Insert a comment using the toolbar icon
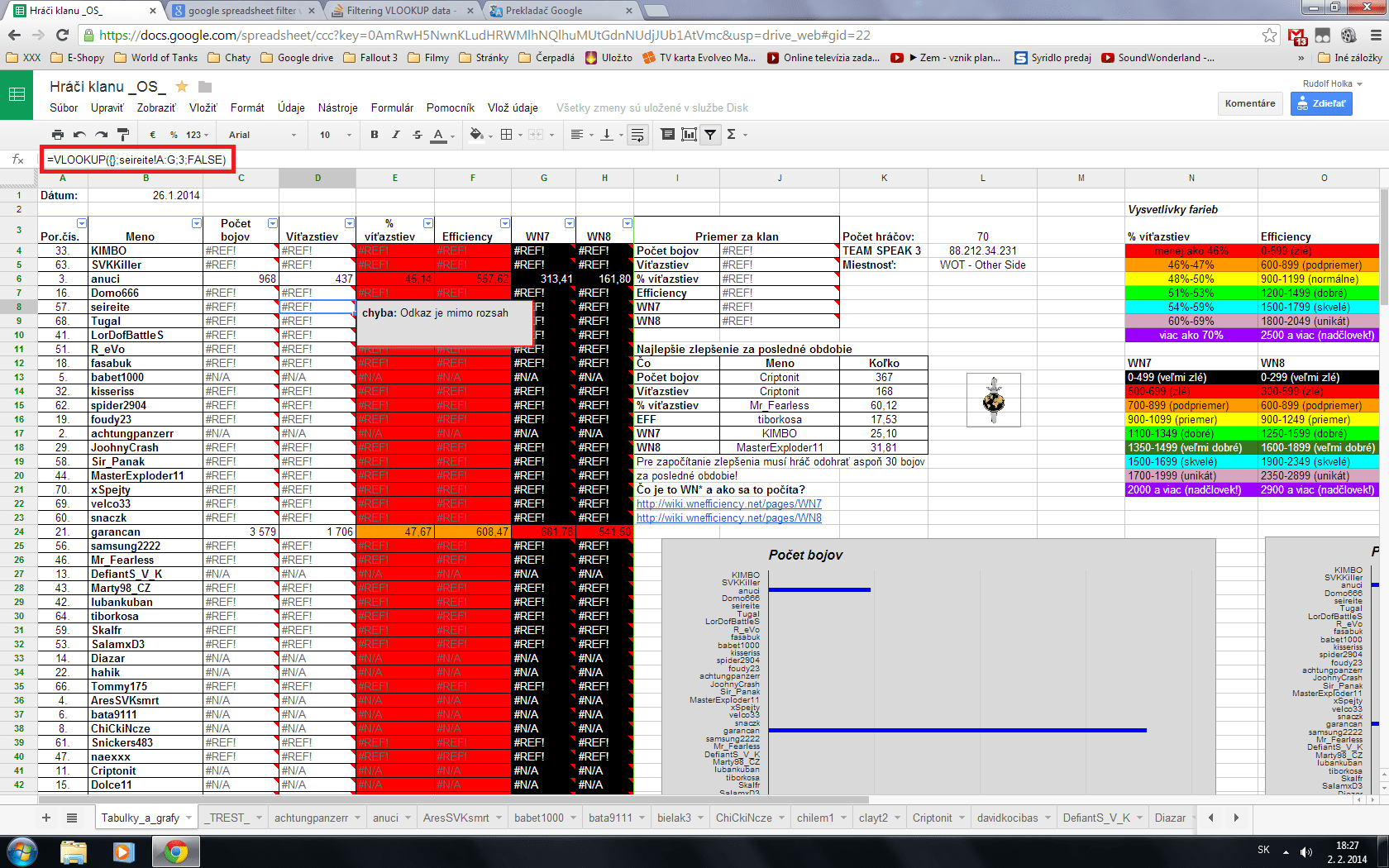The image size is (1389, 868). [x=667, y=135]
